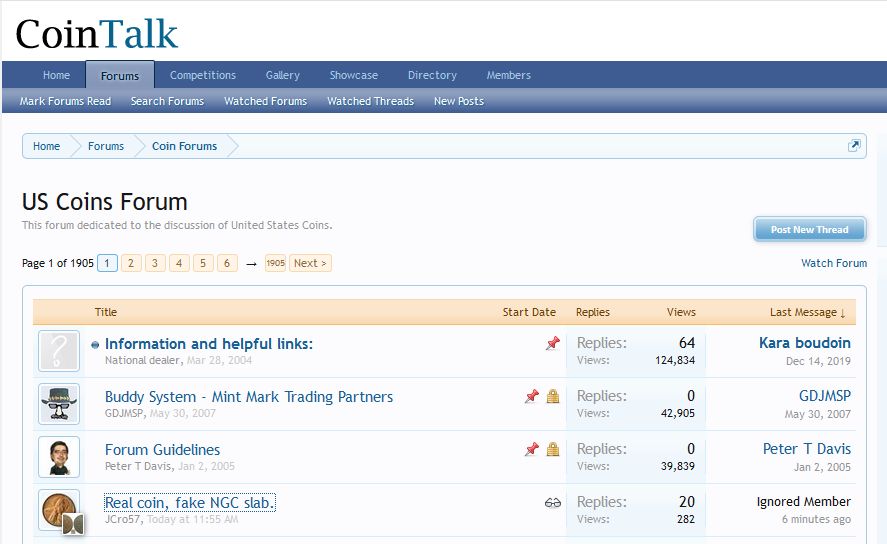Go to page 1905 of threads
This screenshot has height=544, width=887.
click(275, 263)
